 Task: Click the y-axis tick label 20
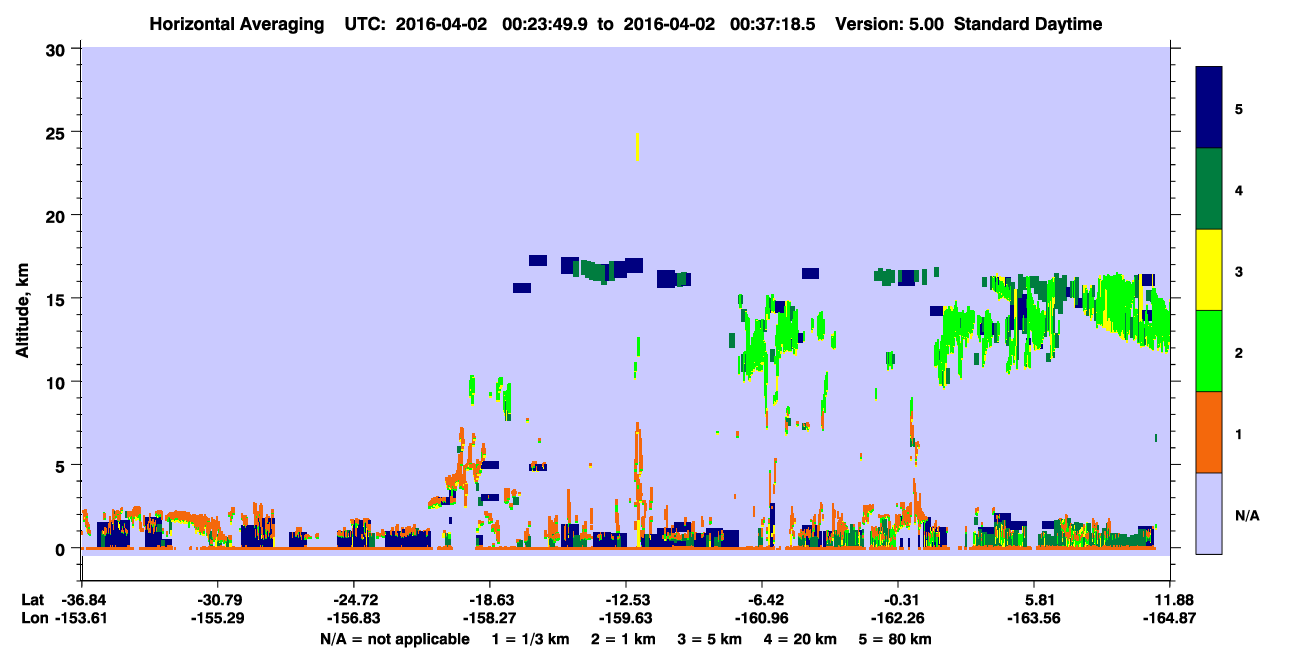tap(58, 215)
